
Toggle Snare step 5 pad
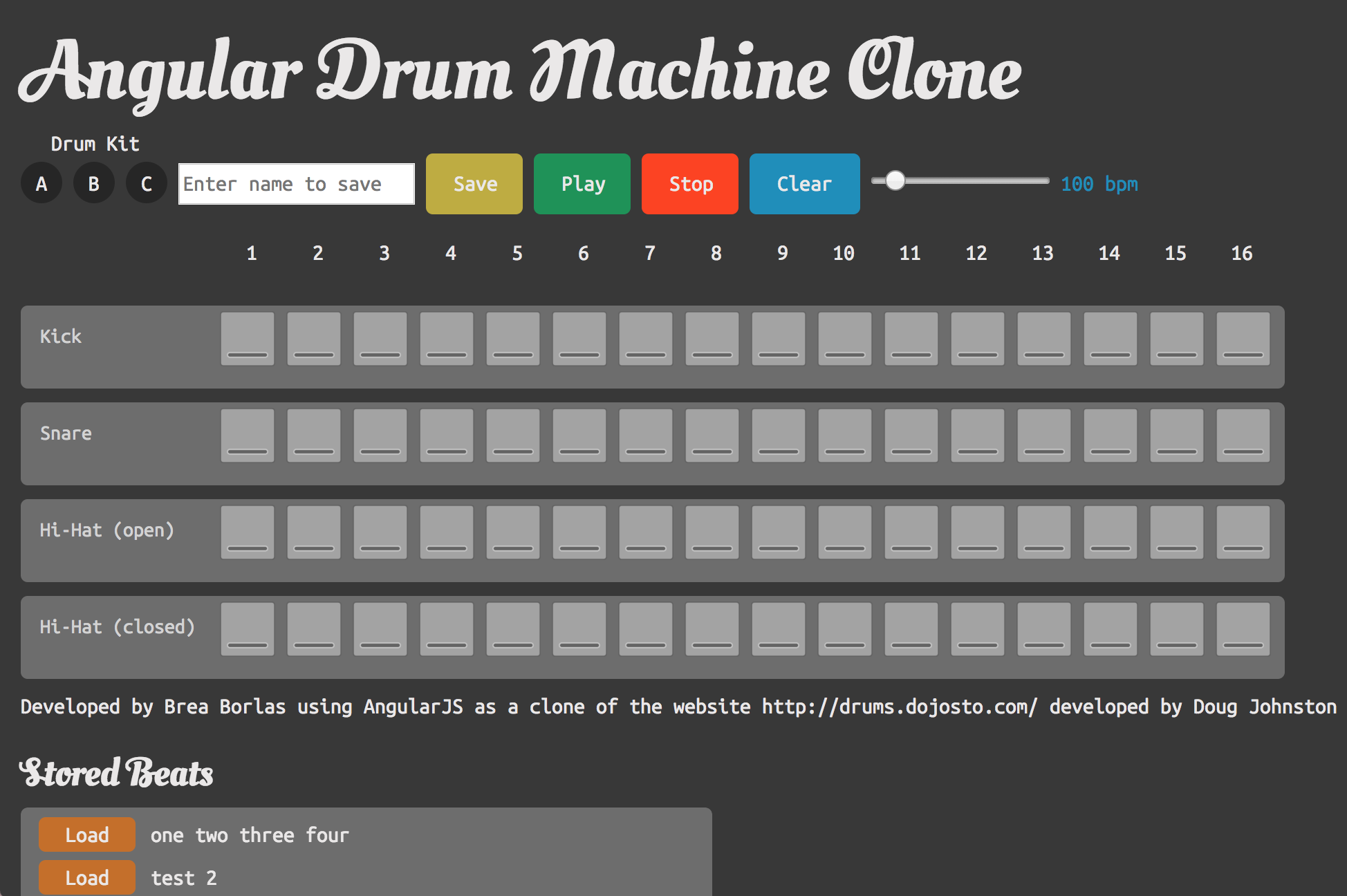point(513,436)
